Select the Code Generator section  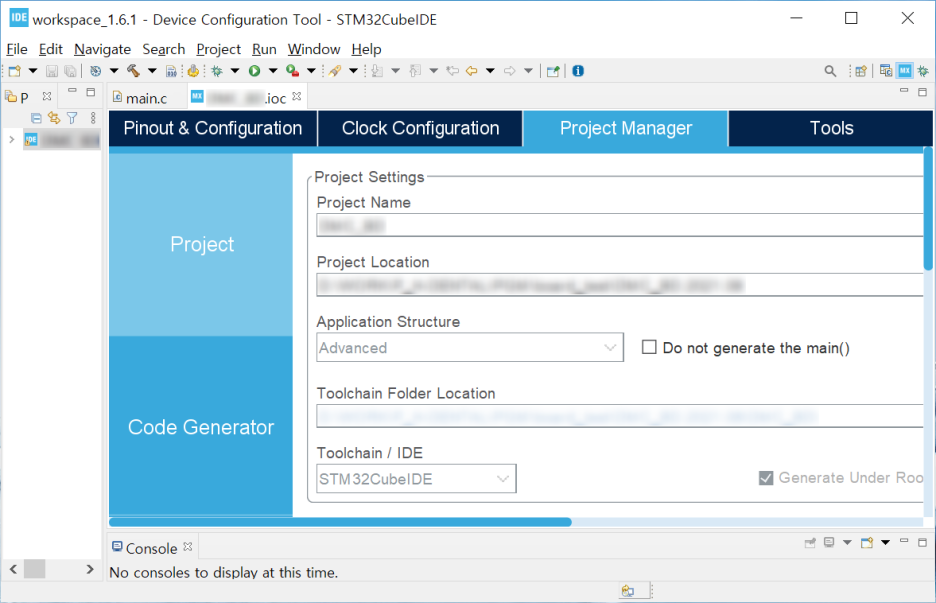point(201,427)
